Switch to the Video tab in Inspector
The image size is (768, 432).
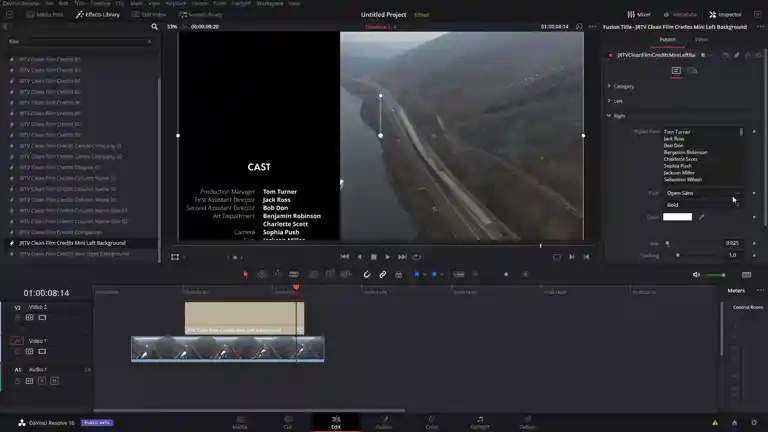click(701, 39)
